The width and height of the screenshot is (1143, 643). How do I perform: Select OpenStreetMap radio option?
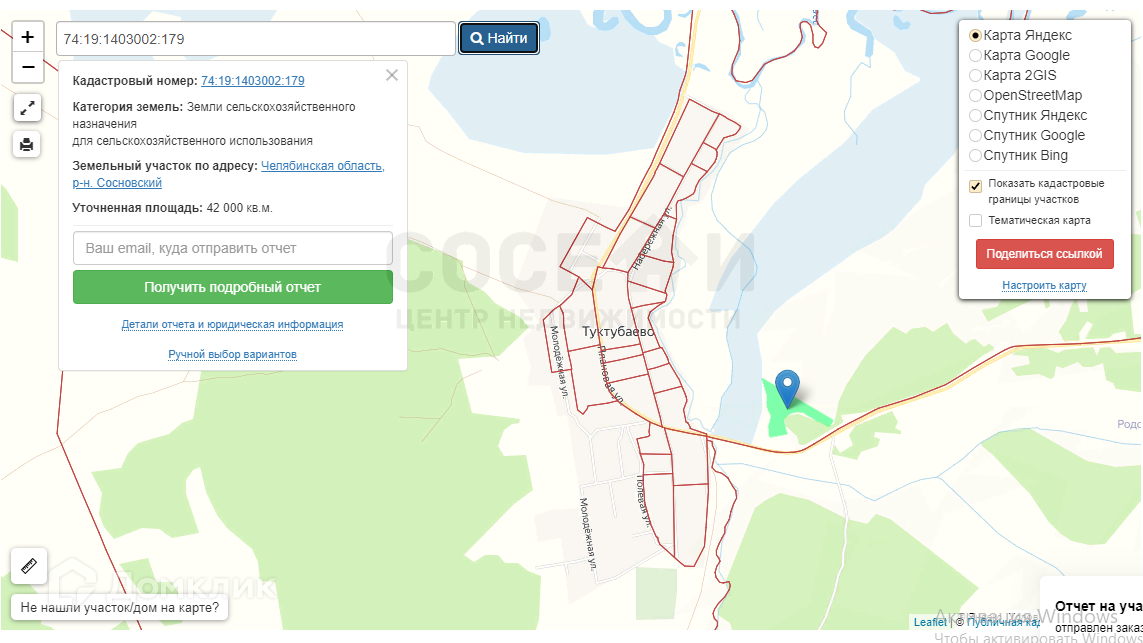tap(975, 96)
